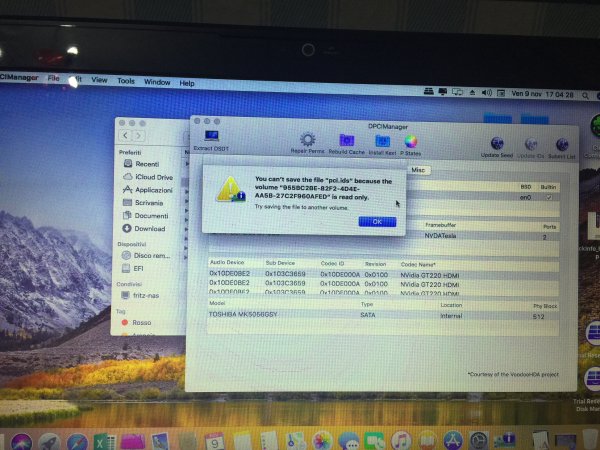Click the Finder back arrow button
The height and width of the screenshot is (450, 600).
(x=126, y=135)
